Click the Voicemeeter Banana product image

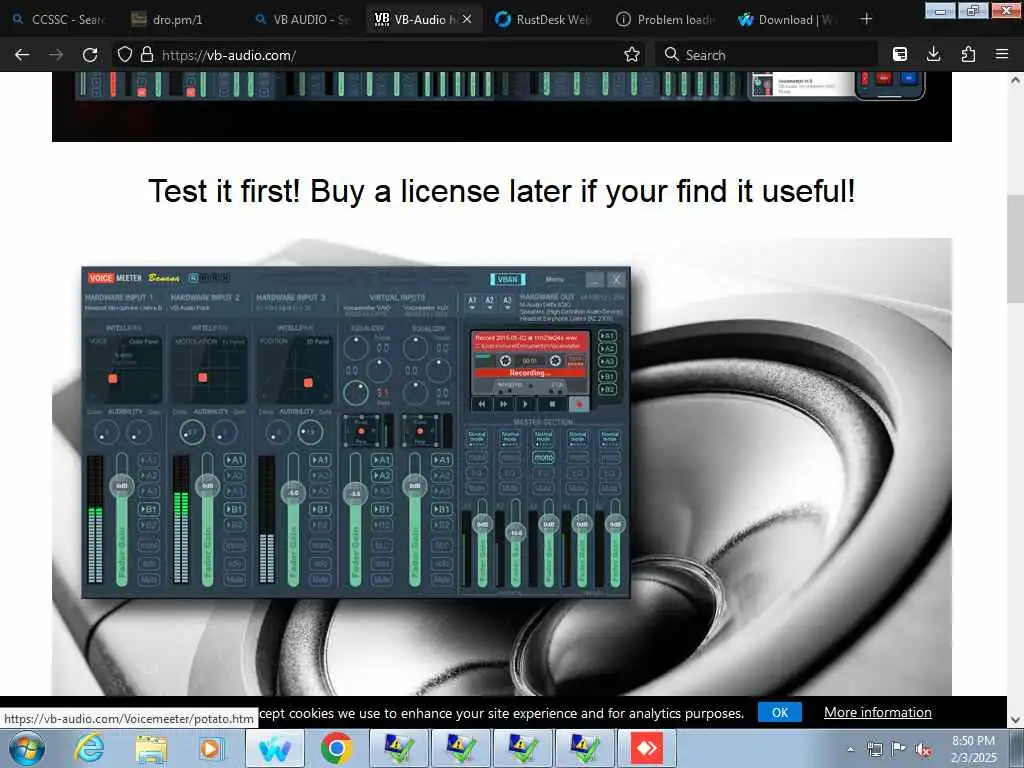coord(356,432)
